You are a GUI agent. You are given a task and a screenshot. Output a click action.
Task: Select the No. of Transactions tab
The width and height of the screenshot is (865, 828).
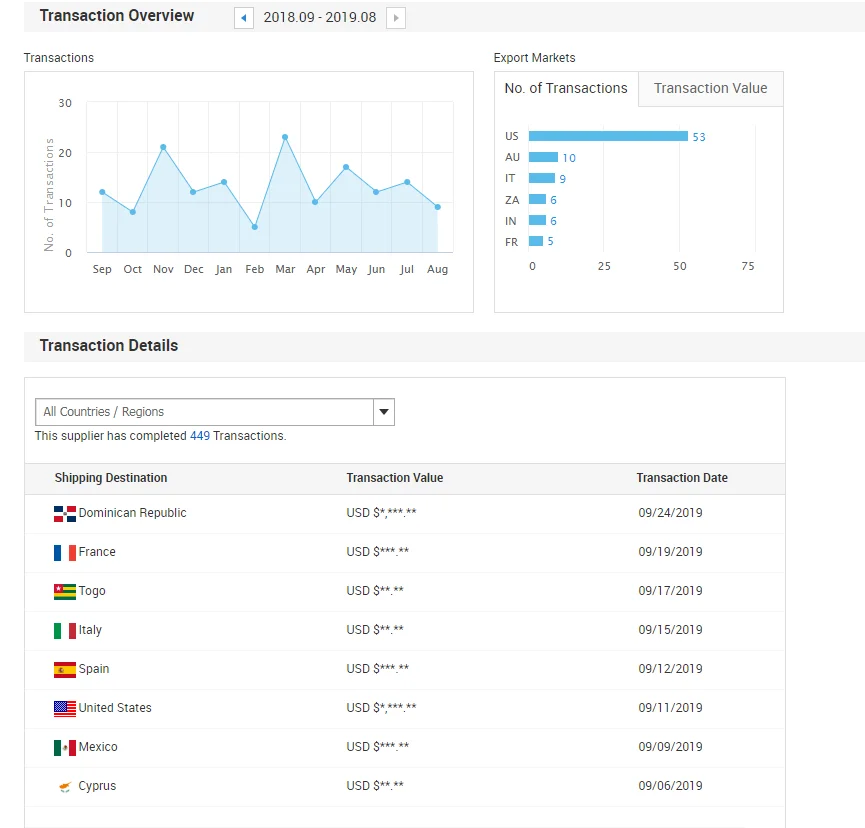pos(566,88)
